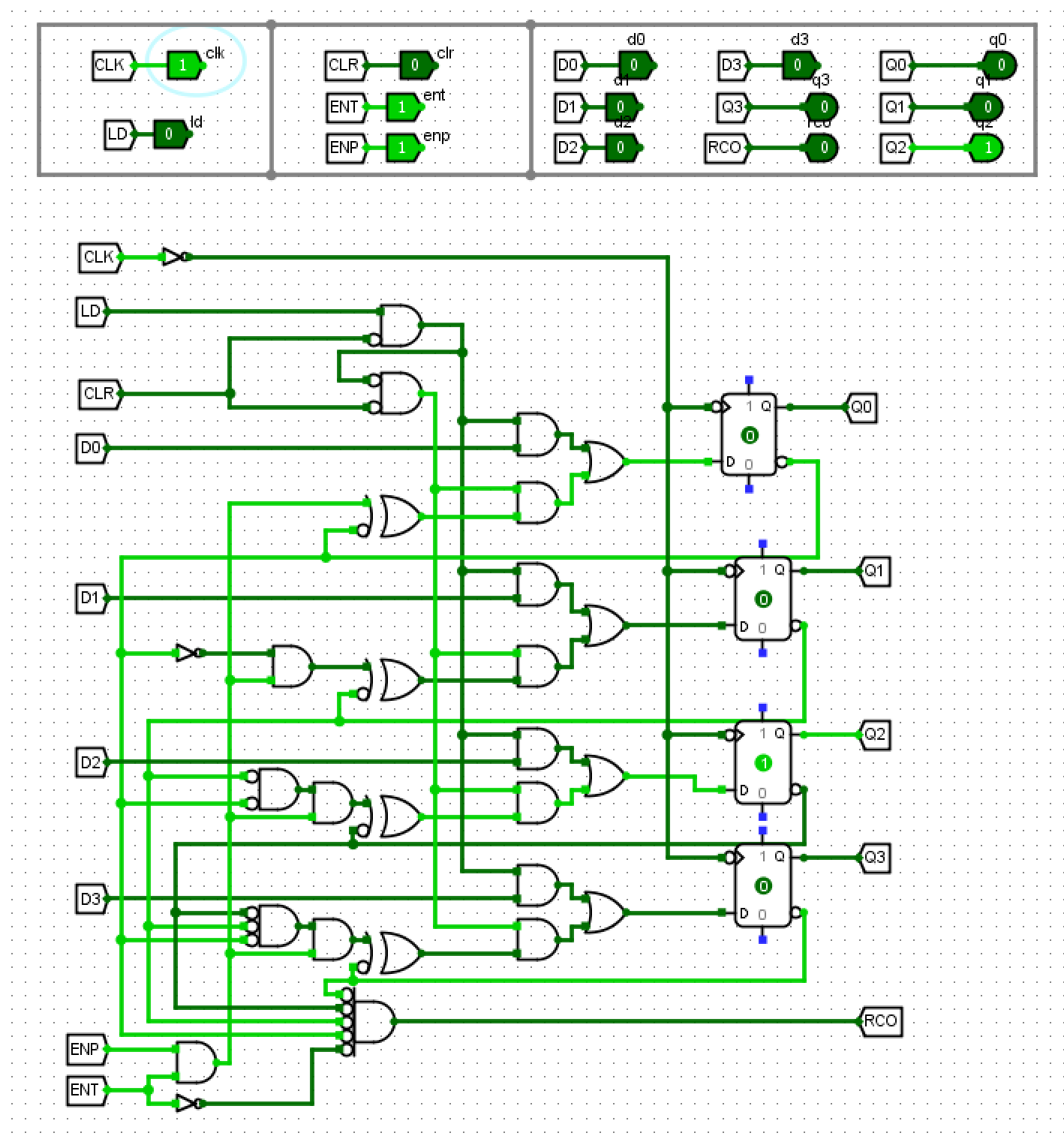1064x1142 pixels.
Task: Toggle the ent input pin value
Action: click(404, 107)
